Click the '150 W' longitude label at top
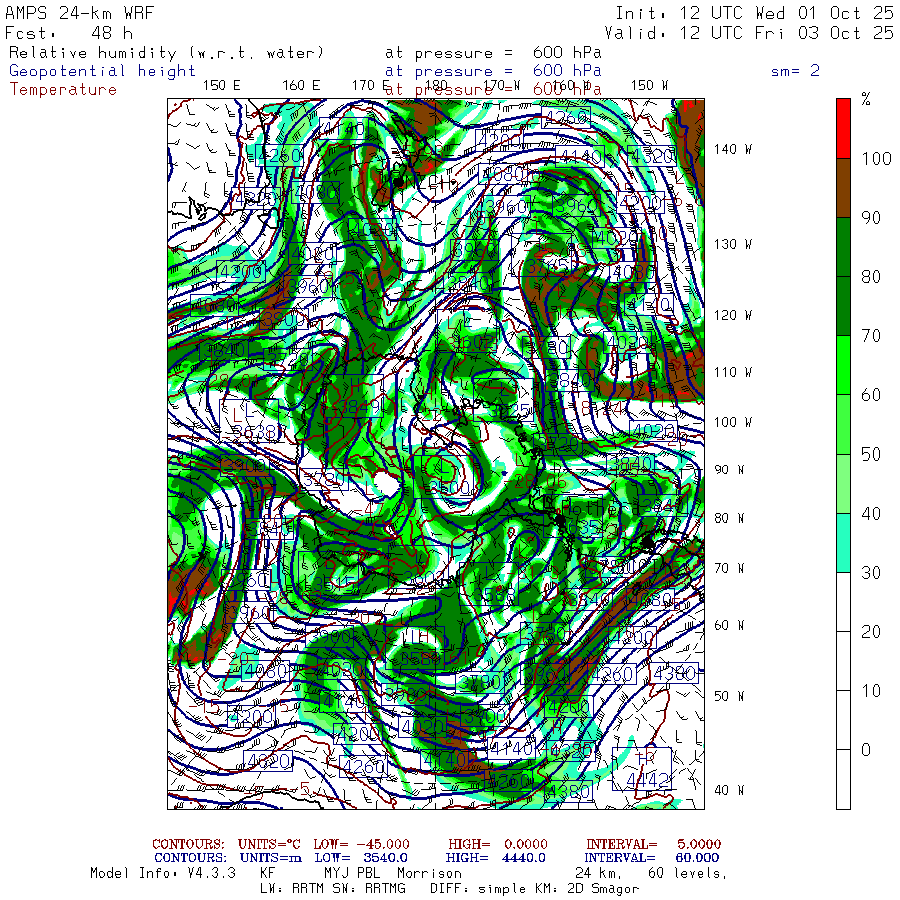Image resolution: width=900 pixels, height=900 pixels. click(649, 86)
